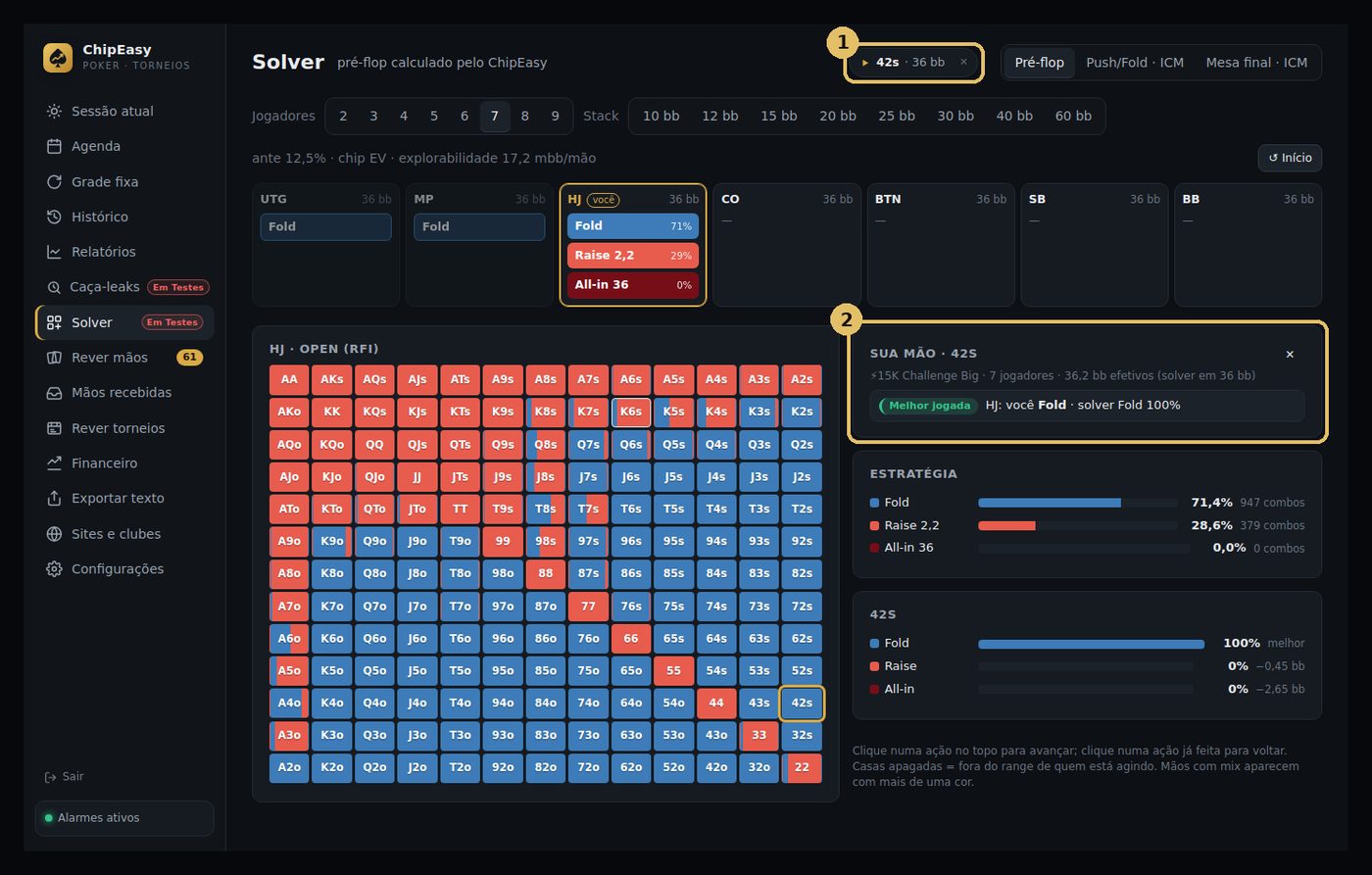Open Sites e clubes globe icon
The width and height of the screenshot is (1372, 875).
point(54,534)
